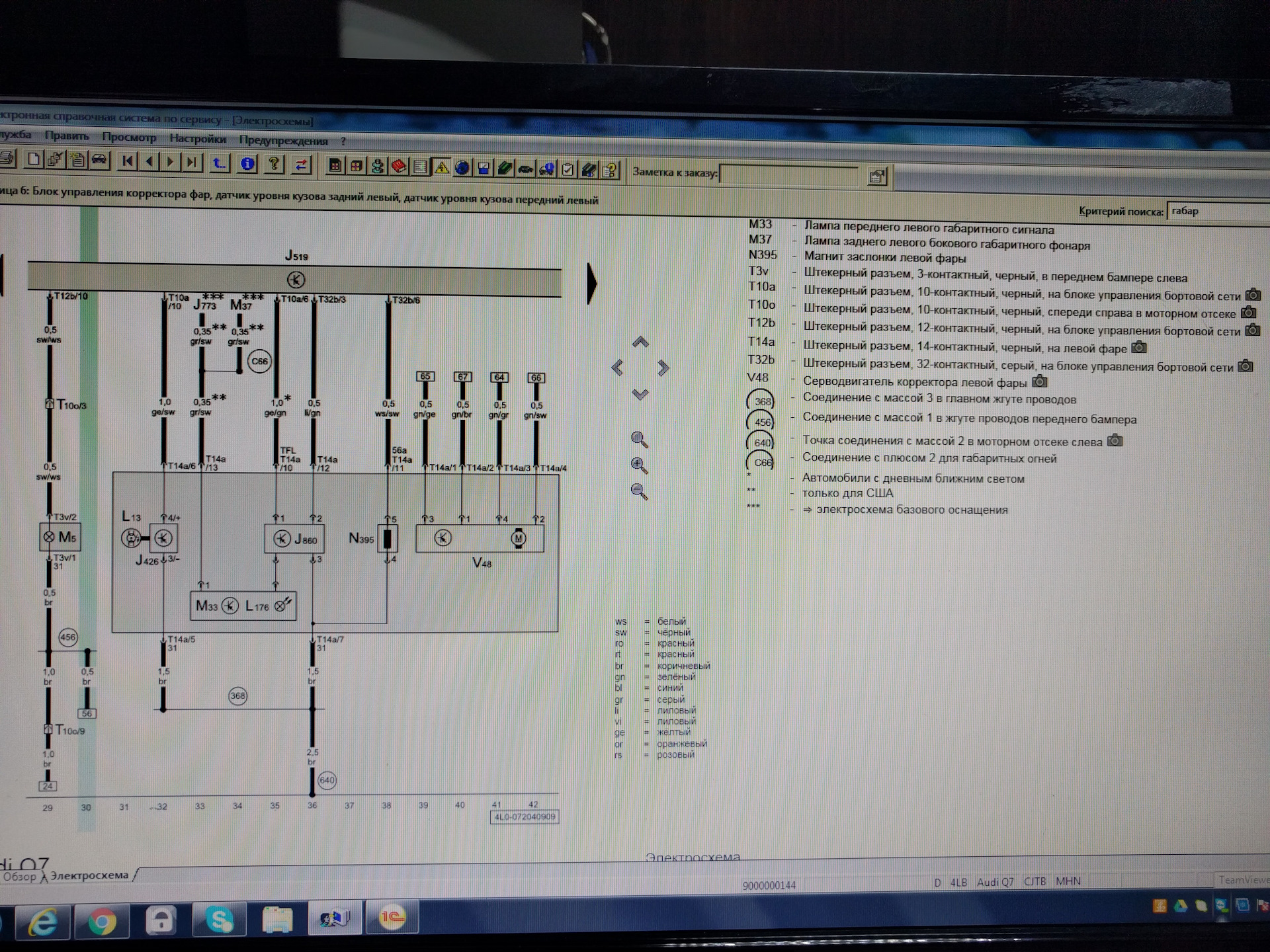Go to the previous page arrow
Screen dimensions: 1270x952
149,161
